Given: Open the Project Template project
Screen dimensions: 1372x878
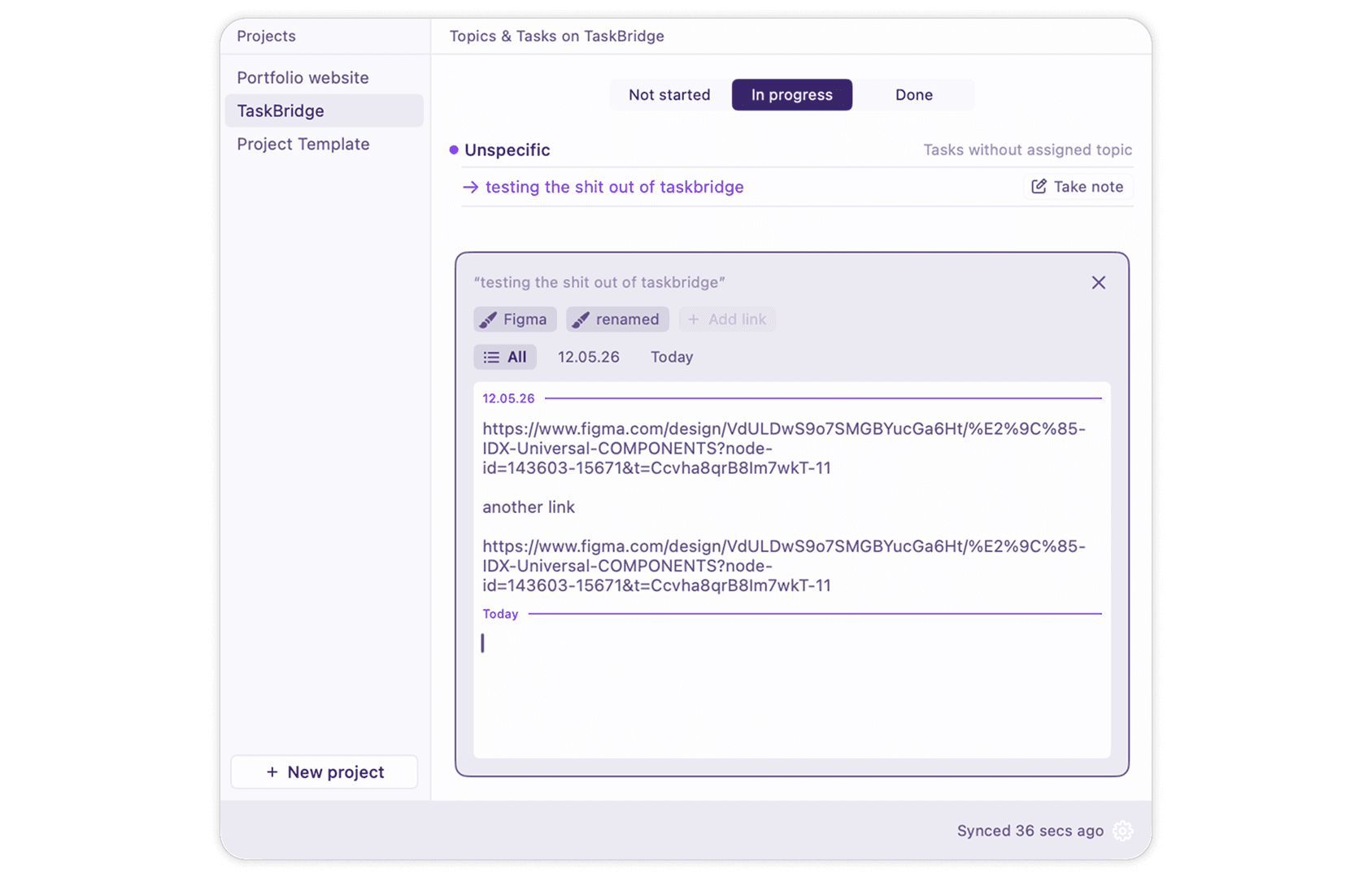Looking at the screenshot, I should coord(324,144).
